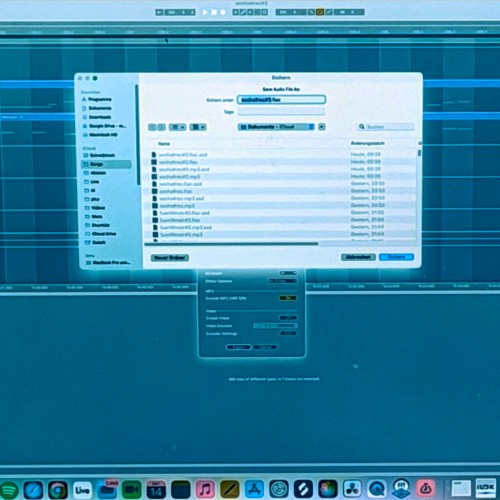
Task: Click the Abbrechen button
Action: tap(358, 257)
